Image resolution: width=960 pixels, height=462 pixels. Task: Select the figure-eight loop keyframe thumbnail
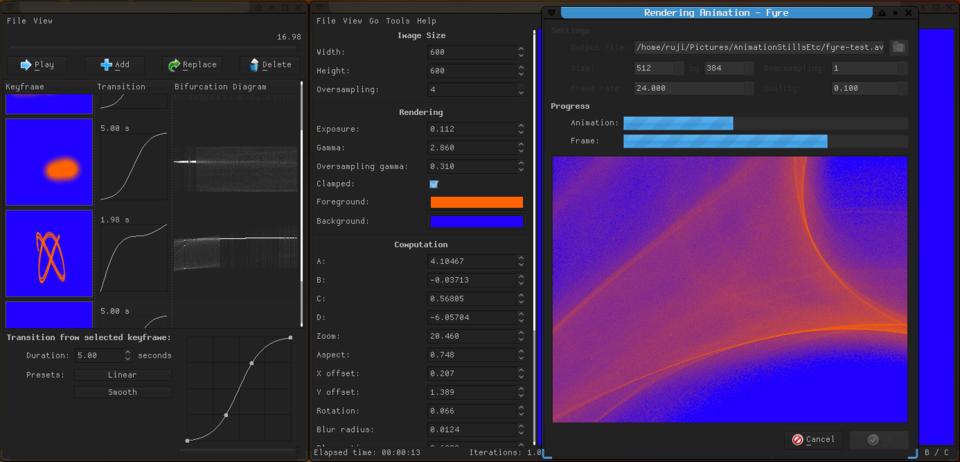pyautogui.click(x=49, y=254)
